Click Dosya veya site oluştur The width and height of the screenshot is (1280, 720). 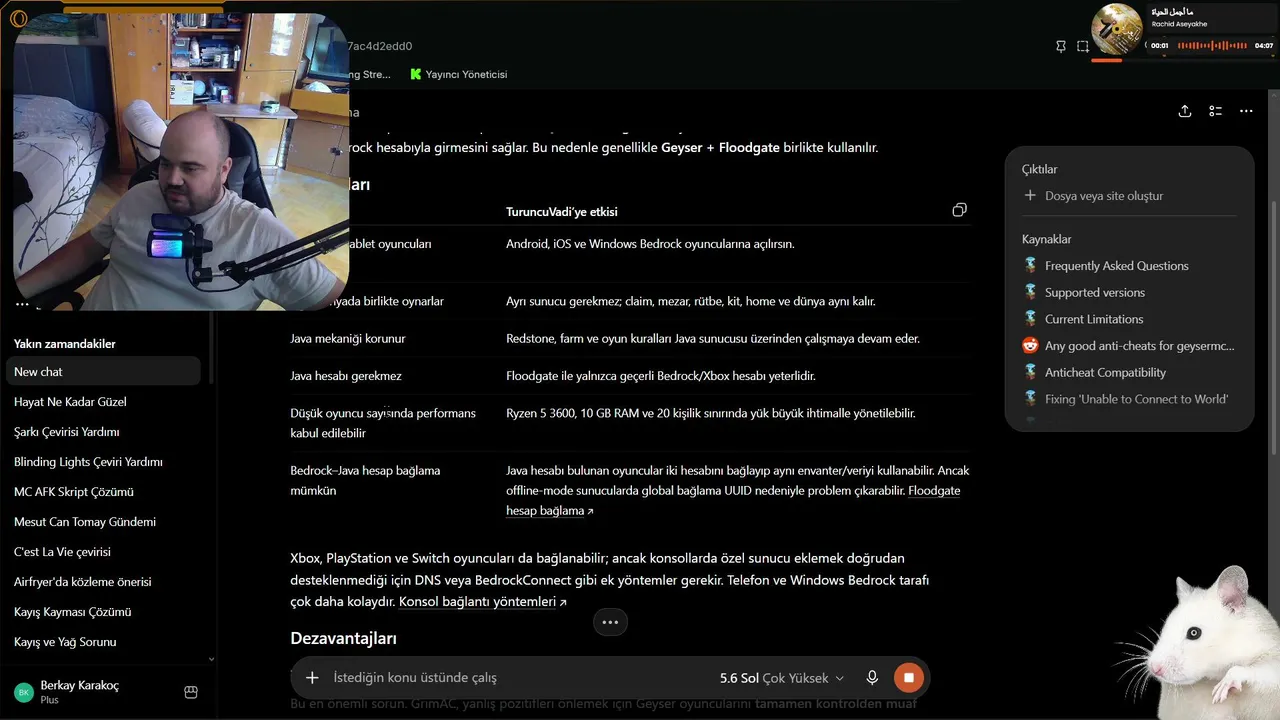tap(1104, 196)
